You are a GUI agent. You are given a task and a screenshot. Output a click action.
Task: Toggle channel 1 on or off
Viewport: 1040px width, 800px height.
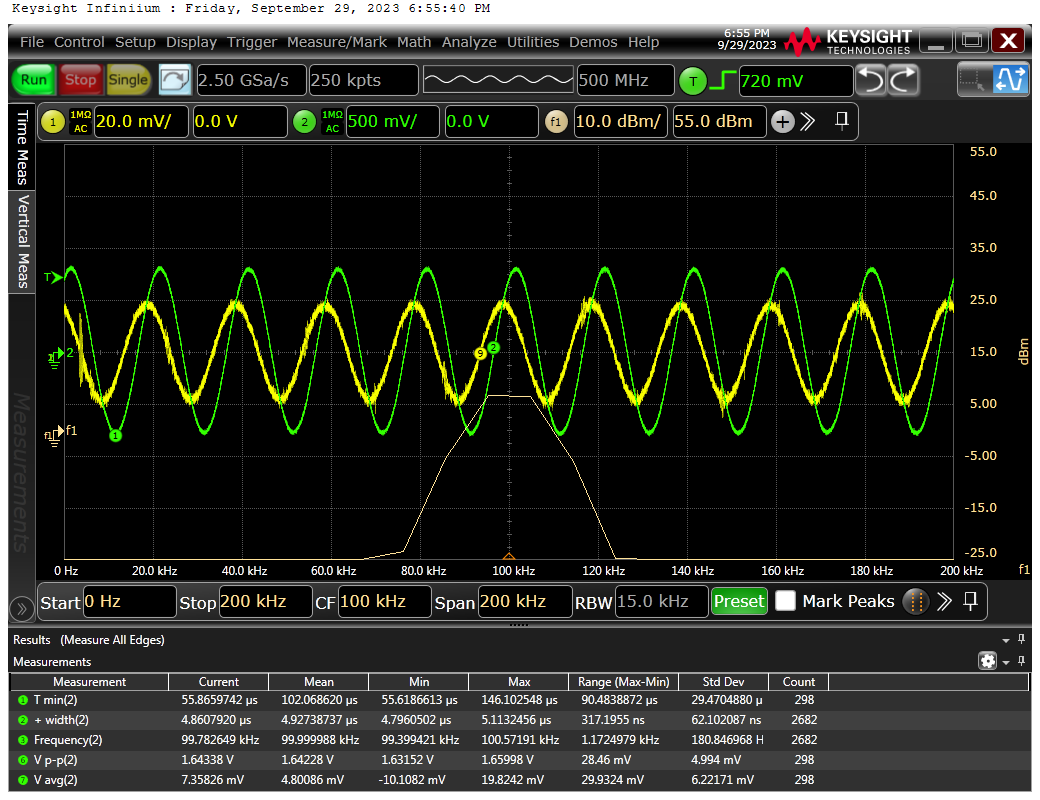click(x=53, y=122)
